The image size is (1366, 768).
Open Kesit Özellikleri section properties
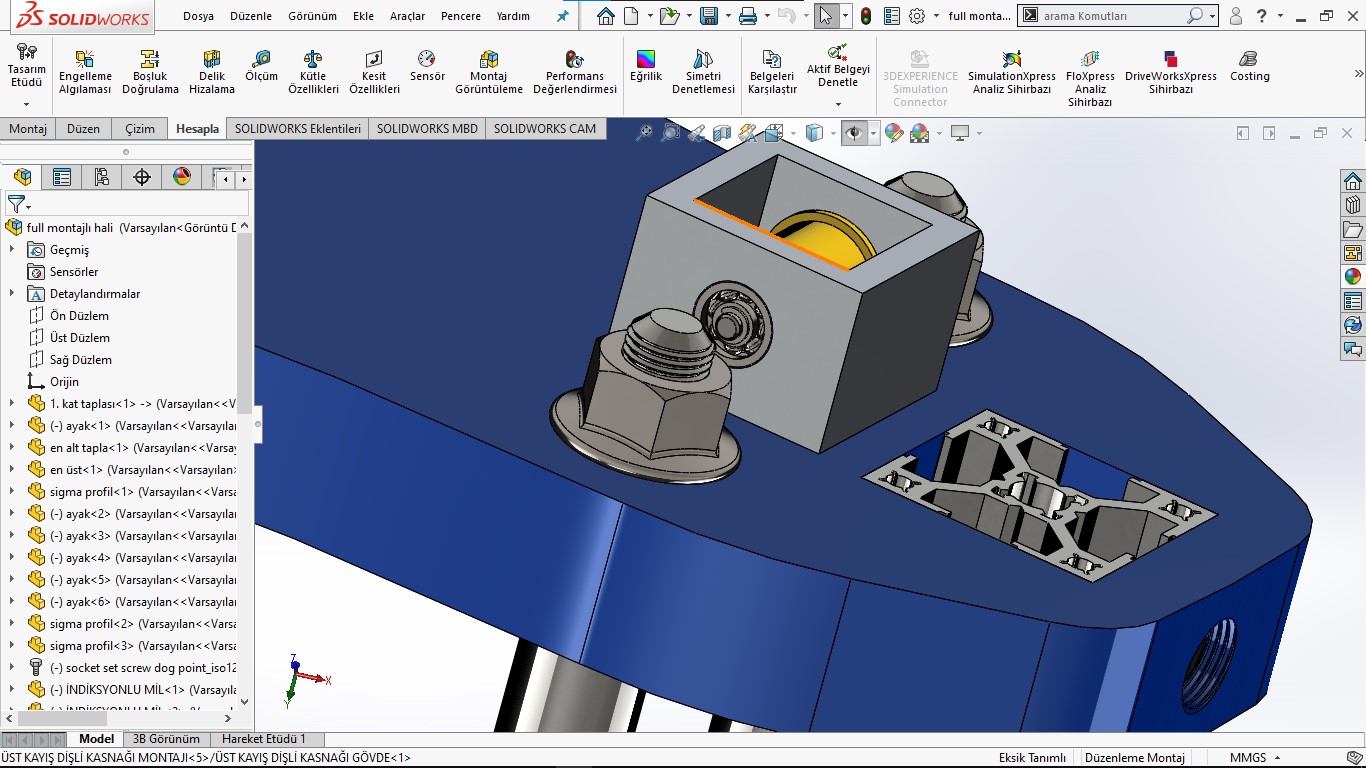pos(374,72)
